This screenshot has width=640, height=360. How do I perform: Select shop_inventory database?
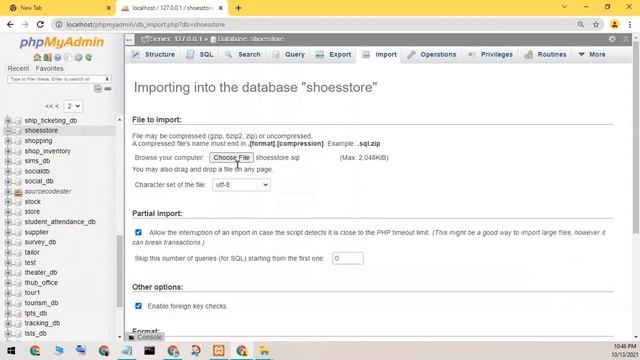point(48,151)
